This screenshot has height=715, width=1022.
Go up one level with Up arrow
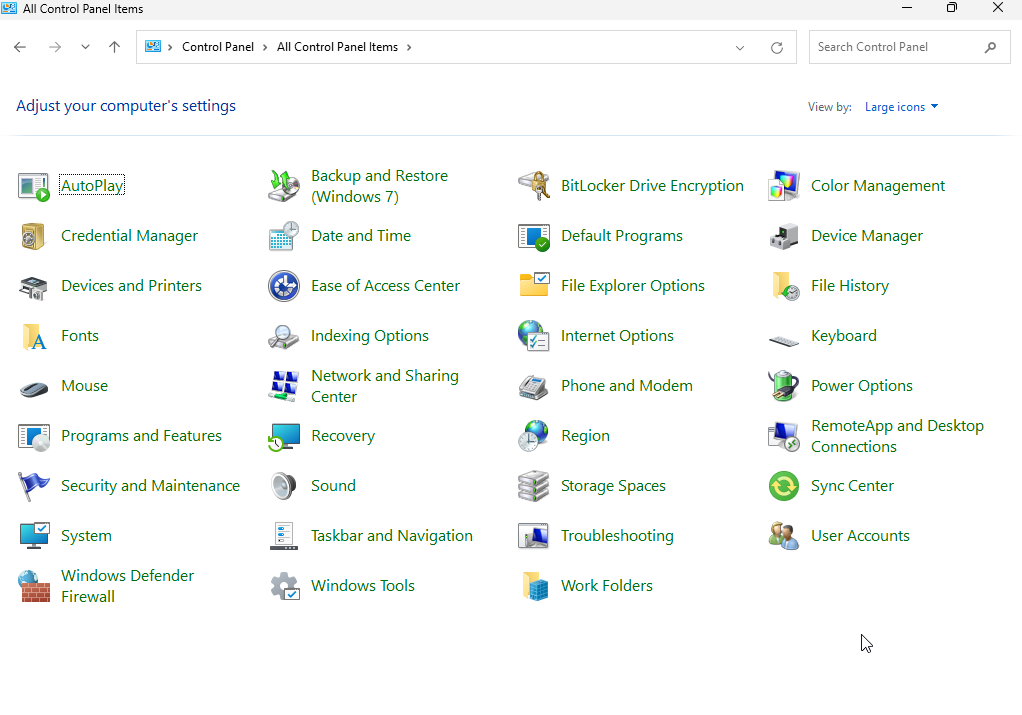[x=114, y=47]
